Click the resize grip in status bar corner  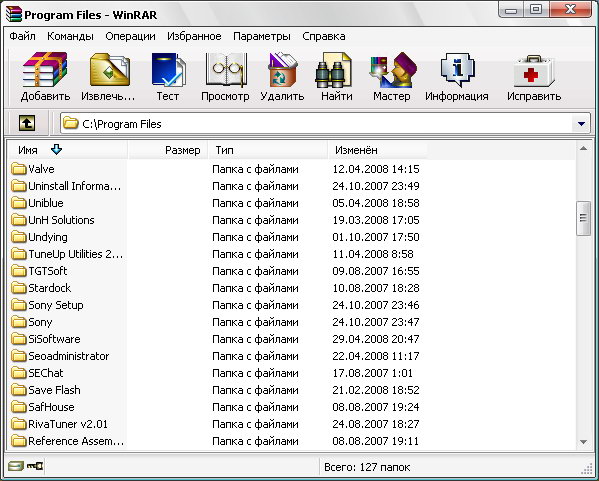point(586,470)
